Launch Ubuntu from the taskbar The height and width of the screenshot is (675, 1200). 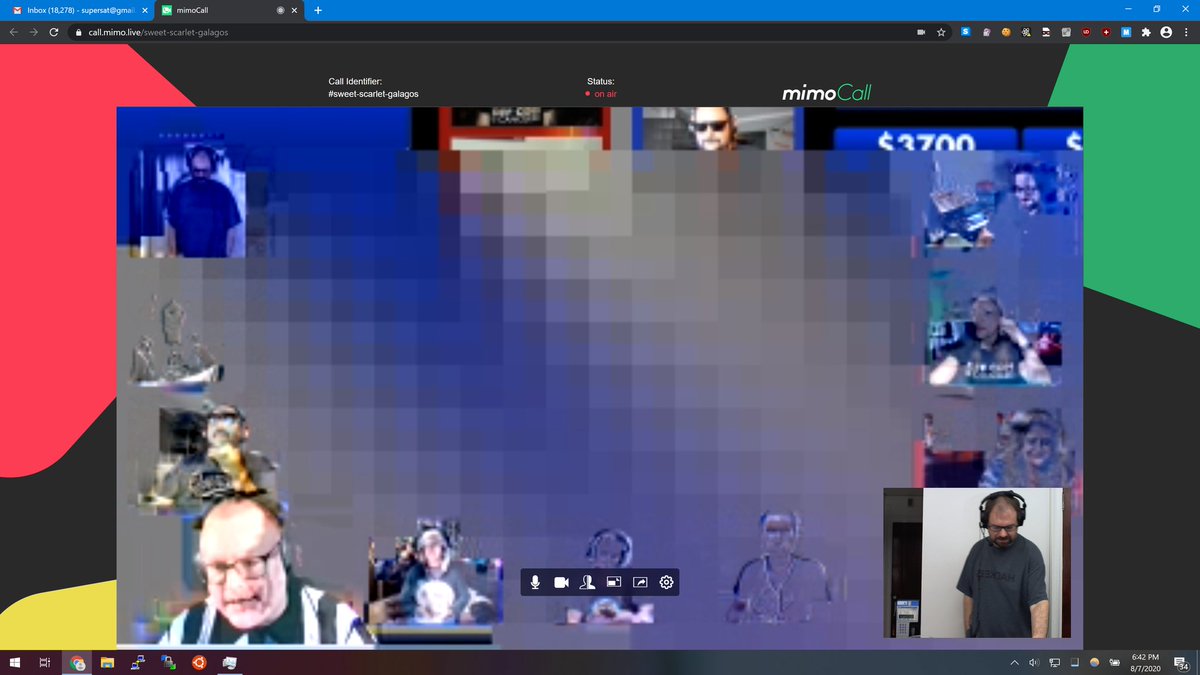pos(199,662)
